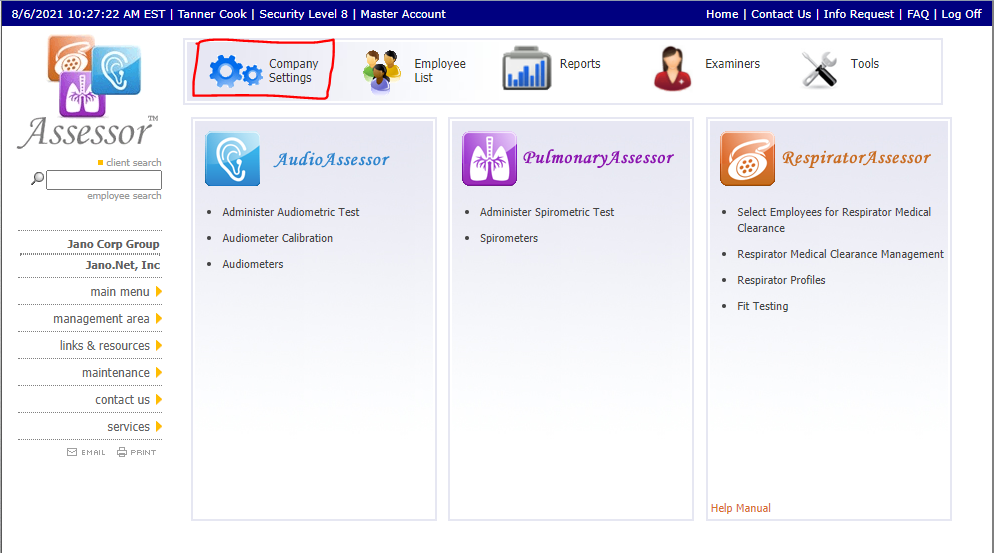Open Respirator Medical Clearance Management
Image resolution: width=994 pixels, height=553 pixels.
pos(840,254)
